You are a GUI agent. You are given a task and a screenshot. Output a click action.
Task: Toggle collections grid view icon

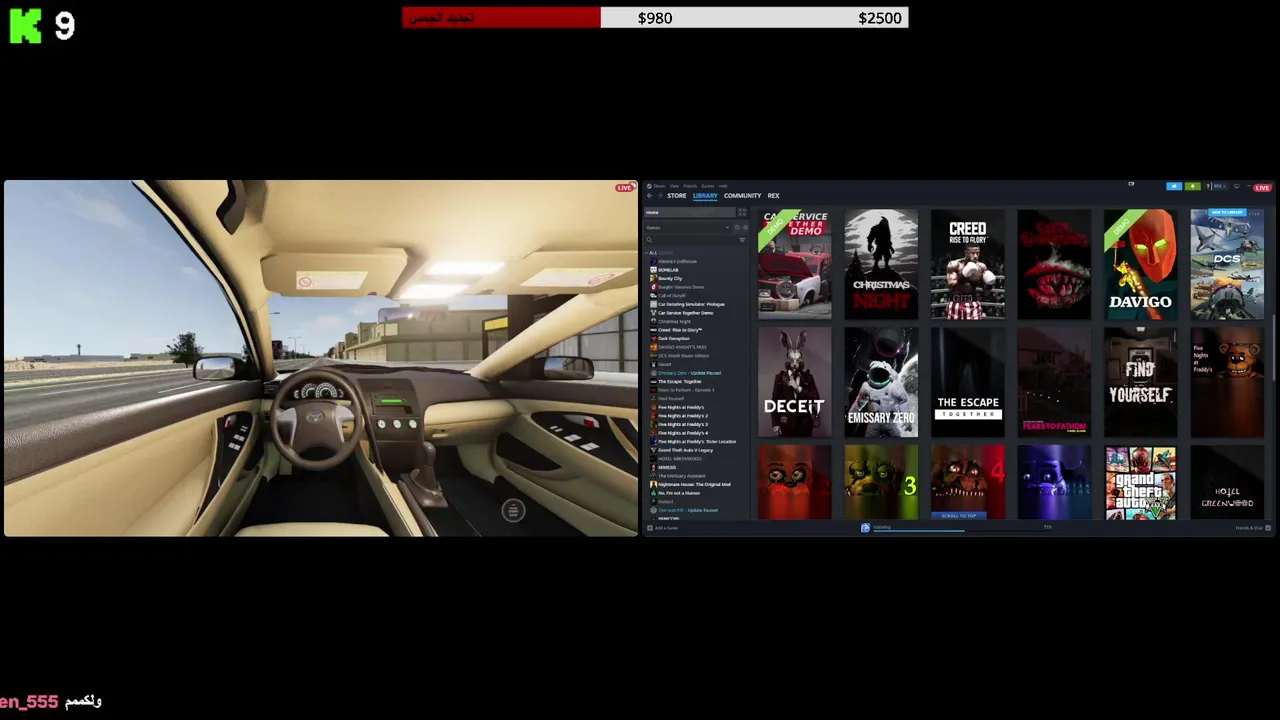click(x=742, y=212)
